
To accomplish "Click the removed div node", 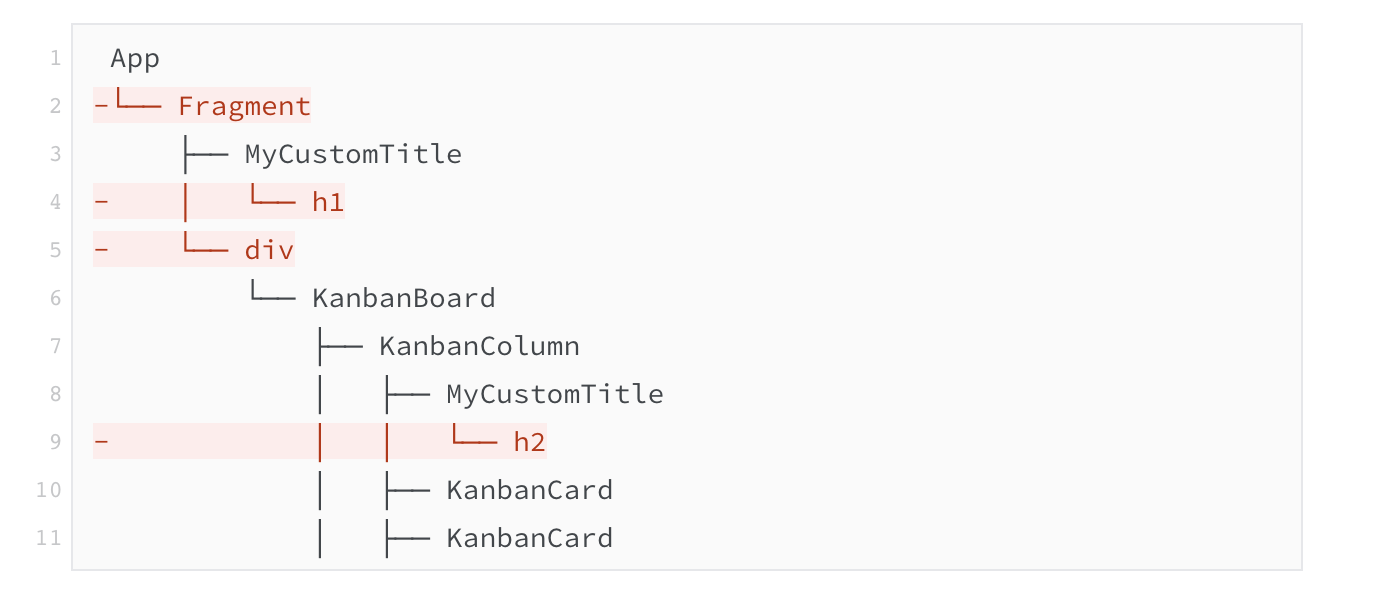I will 269,250.
